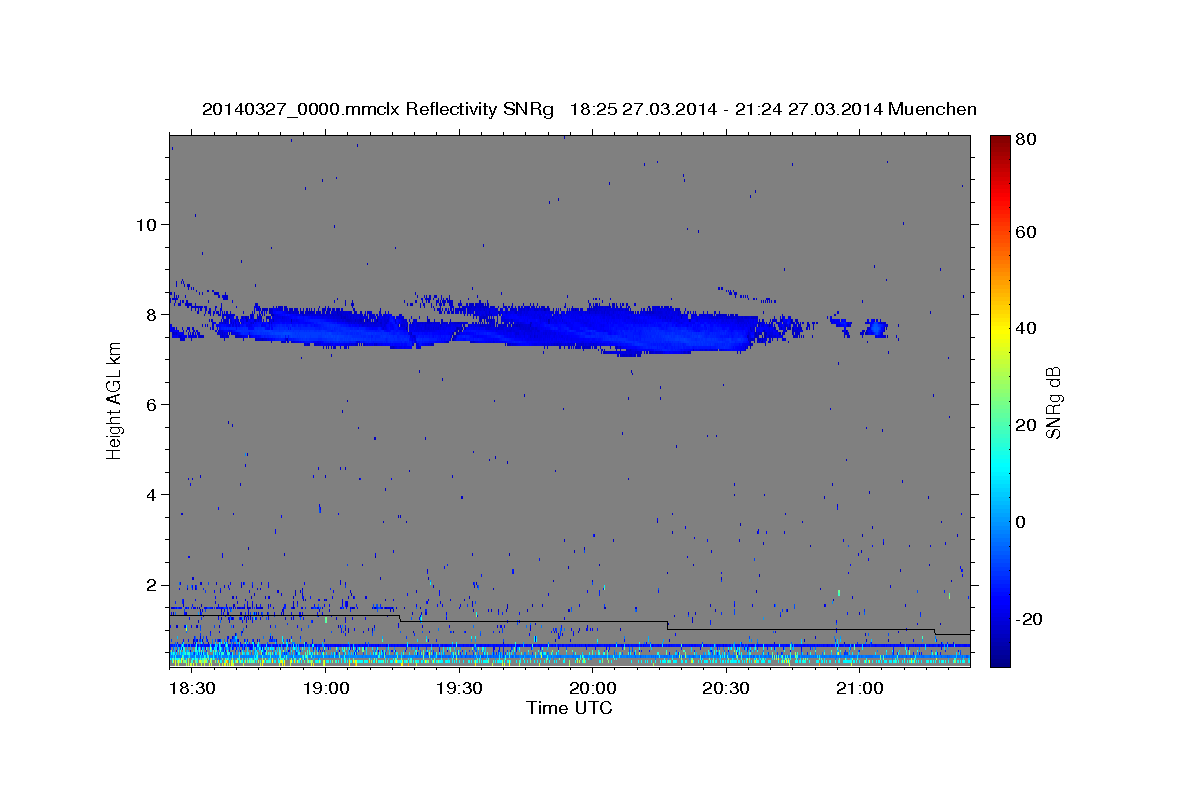Select the 20:00 time tick label
1200x800 pixels.
[x=592, y=689]
